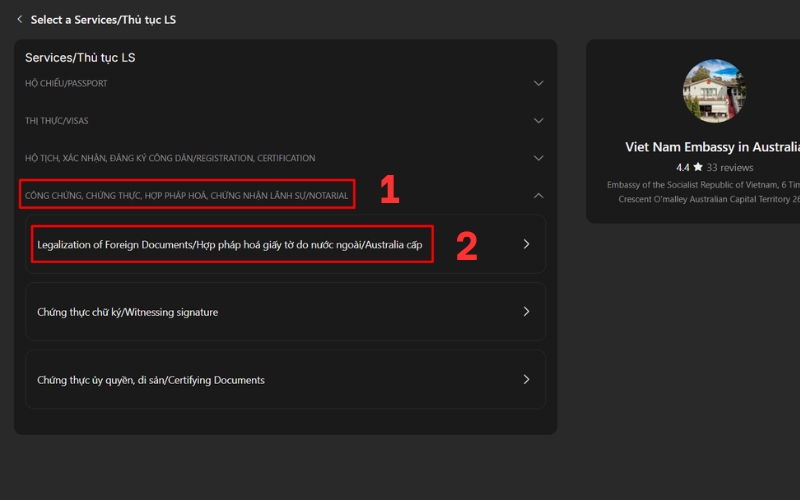Screen dimensions: 800x500
Task: Expand the Registration, Certification section chevron
Action: click(x=538, y=158)
